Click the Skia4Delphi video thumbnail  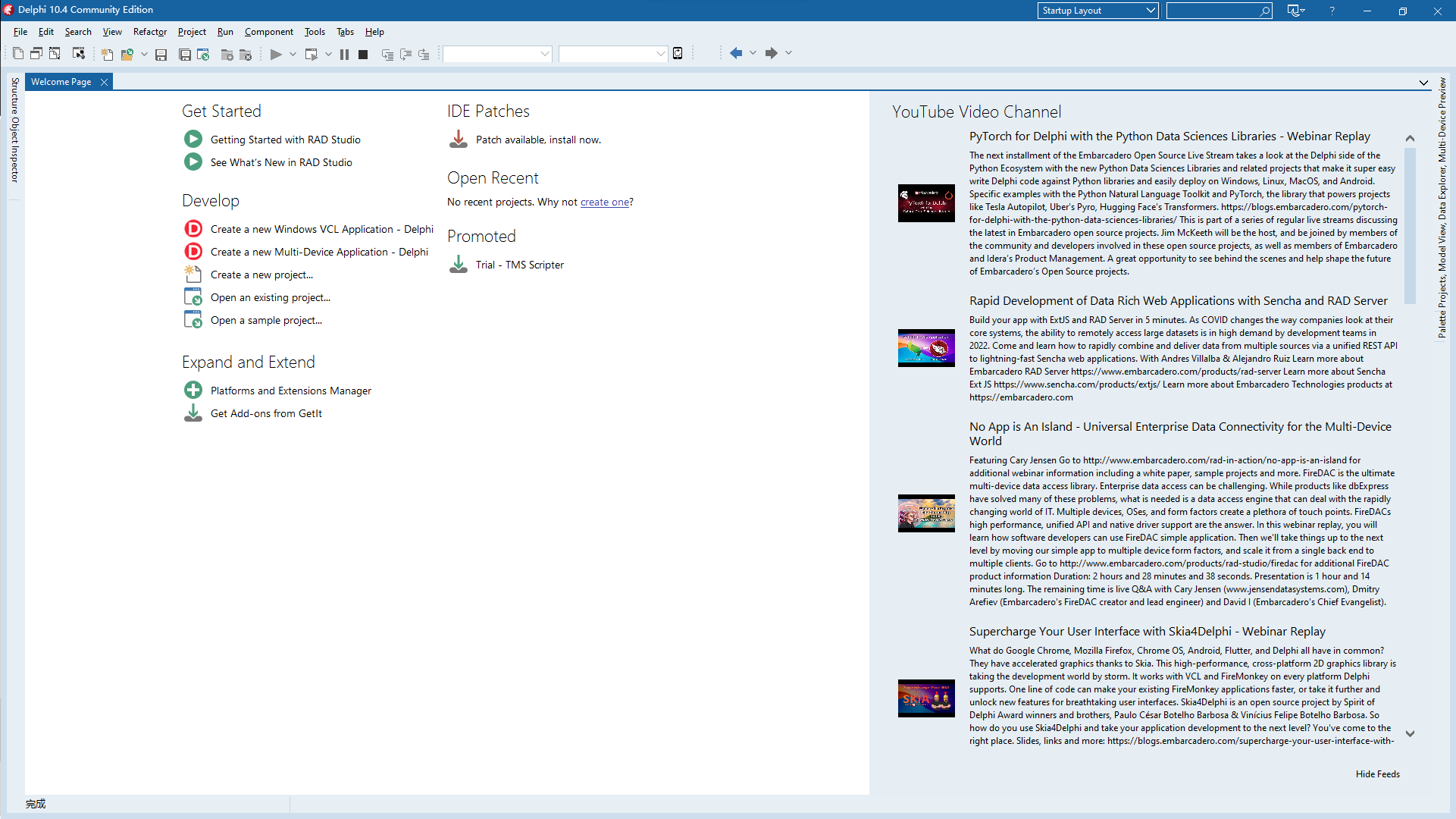pyautogui.click(x=926, y=698)
